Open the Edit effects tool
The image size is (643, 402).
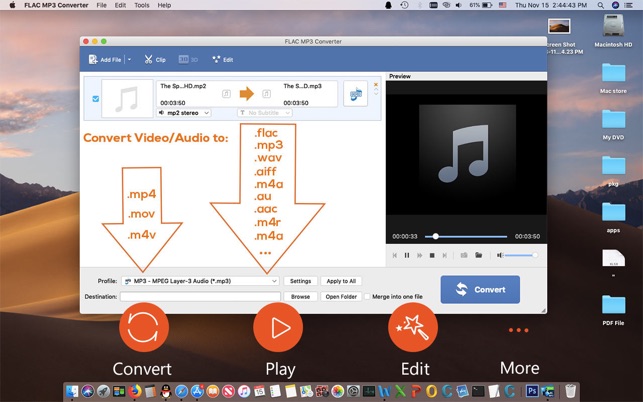pos(222,60)
